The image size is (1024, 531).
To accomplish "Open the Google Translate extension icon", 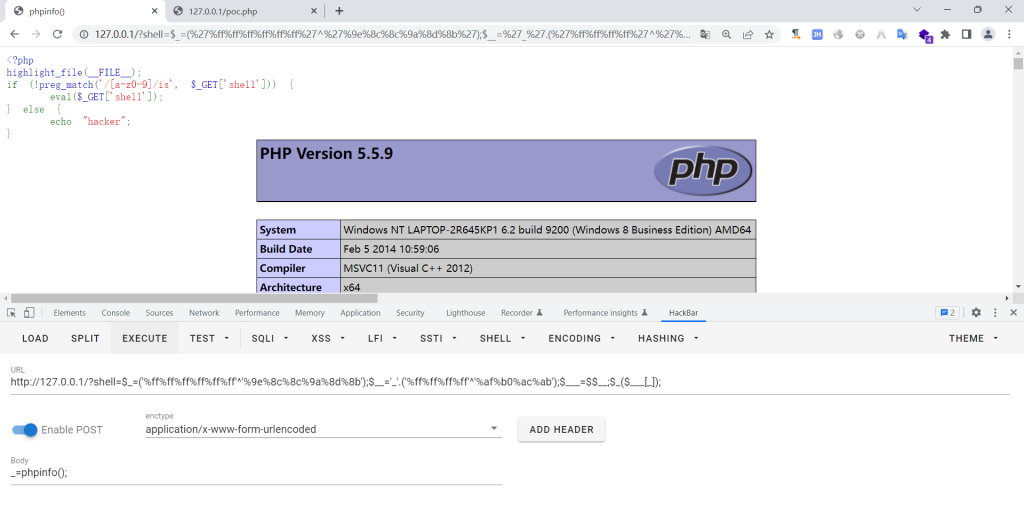I will click(901, 34).
